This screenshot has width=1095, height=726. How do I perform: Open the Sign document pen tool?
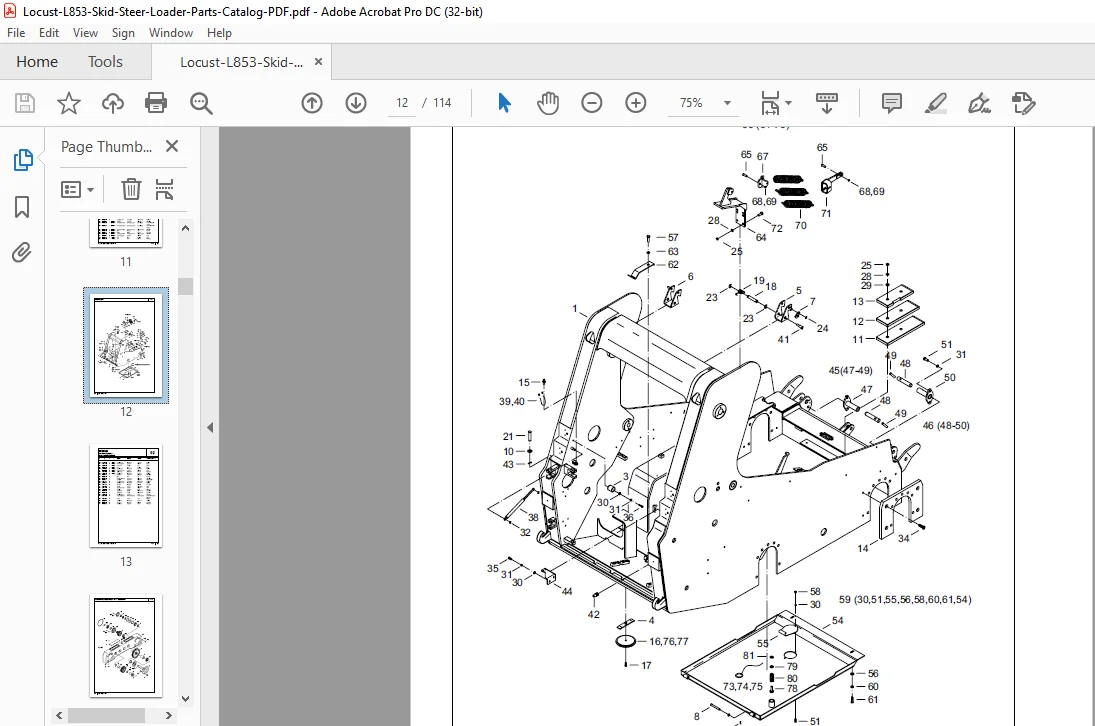click(x=979, y=103)
